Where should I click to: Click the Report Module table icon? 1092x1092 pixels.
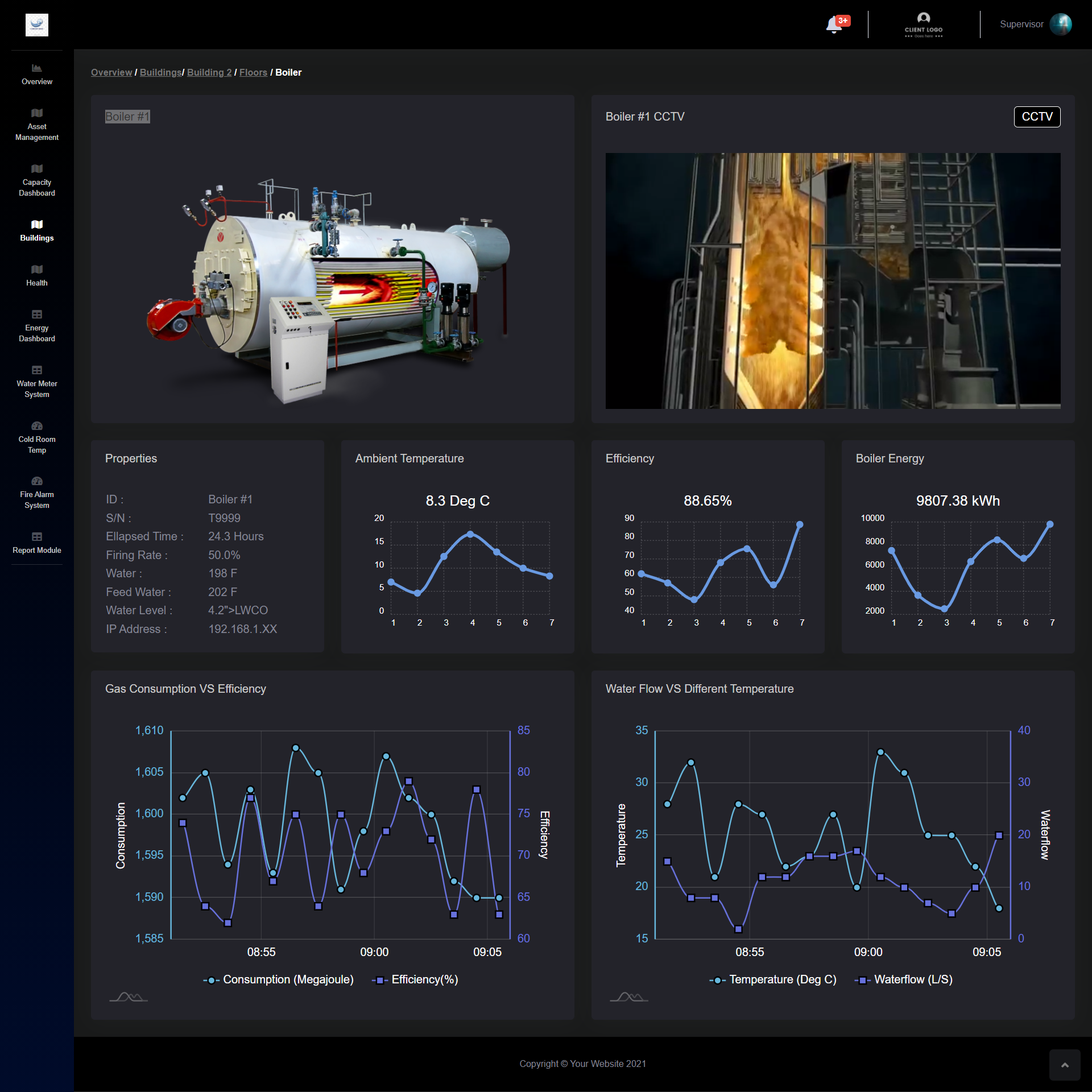click(x=37, y=536)
